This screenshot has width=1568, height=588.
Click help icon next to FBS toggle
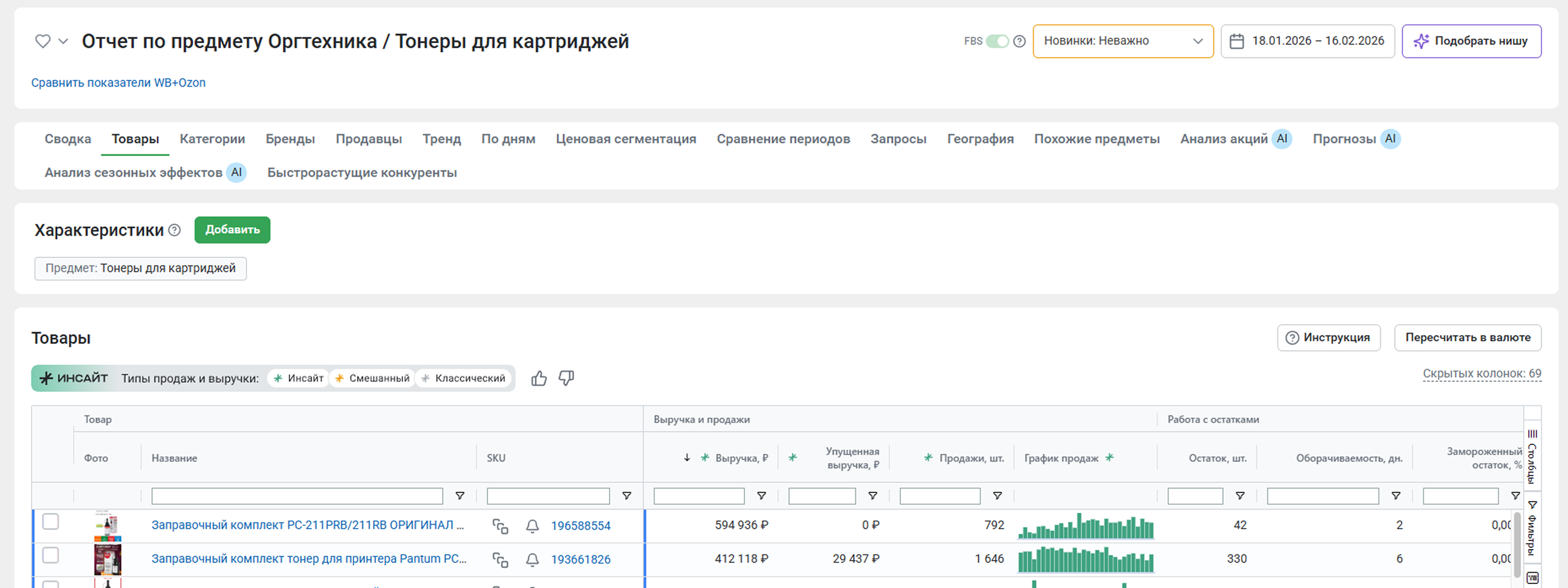point(1019,41)
